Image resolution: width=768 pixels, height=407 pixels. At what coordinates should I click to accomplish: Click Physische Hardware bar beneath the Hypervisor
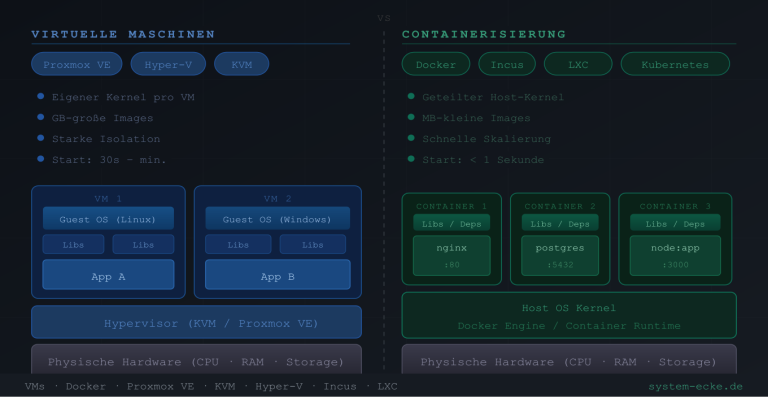[x=196, y=360]
